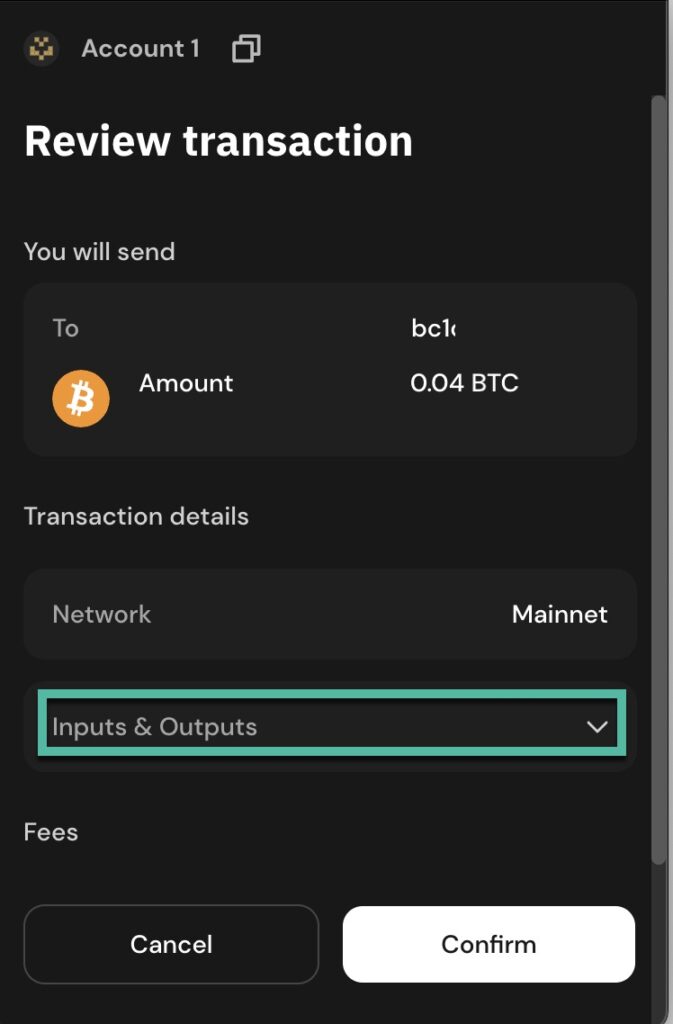Click the You will send label
The width and height of the screenshot is (673, 1024).
(99, 251)
